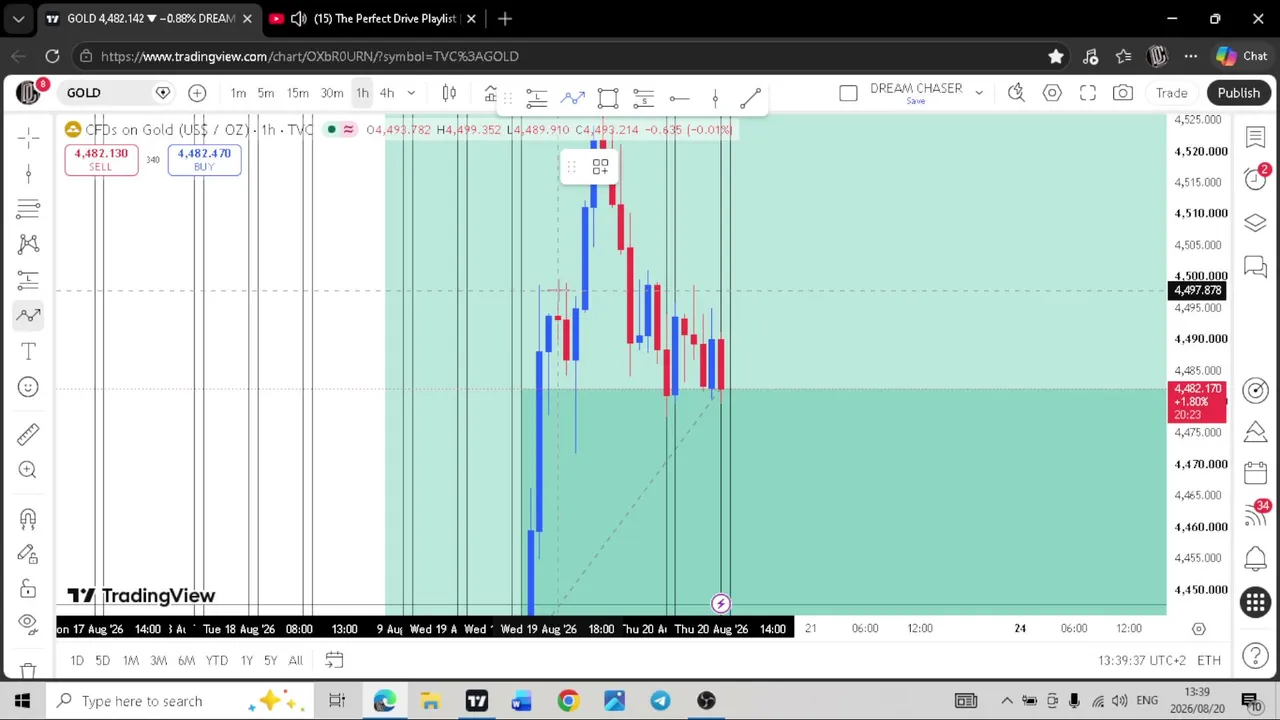The width and height of the screenshot is (1280, 720).
Task: Take a chart snapshot with camera icon
Action: (x=1123, y=93)
